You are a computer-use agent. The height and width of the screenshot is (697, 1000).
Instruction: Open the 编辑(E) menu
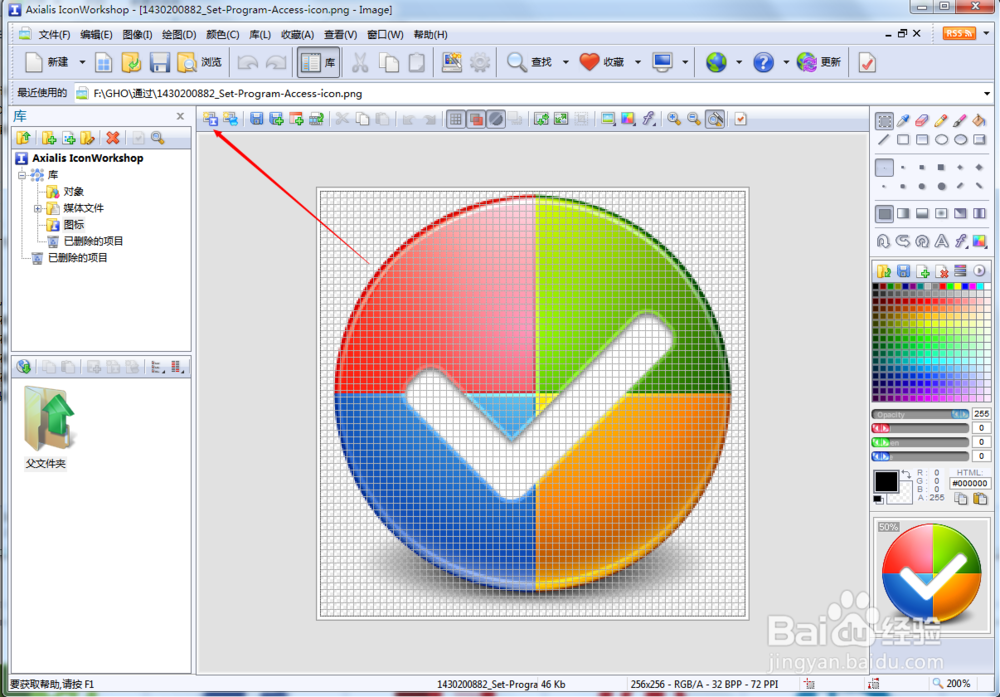[x=96, y=34]
